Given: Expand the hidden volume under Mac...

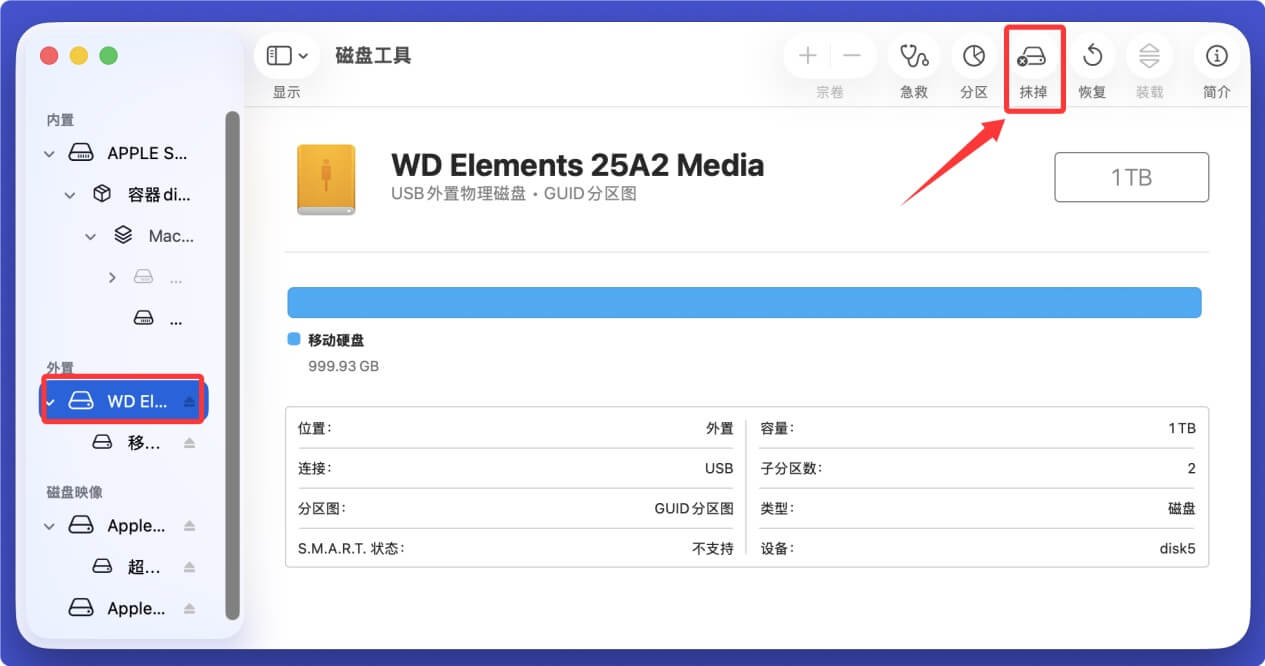Looking at the screenshot, I should tap(112, 277).
